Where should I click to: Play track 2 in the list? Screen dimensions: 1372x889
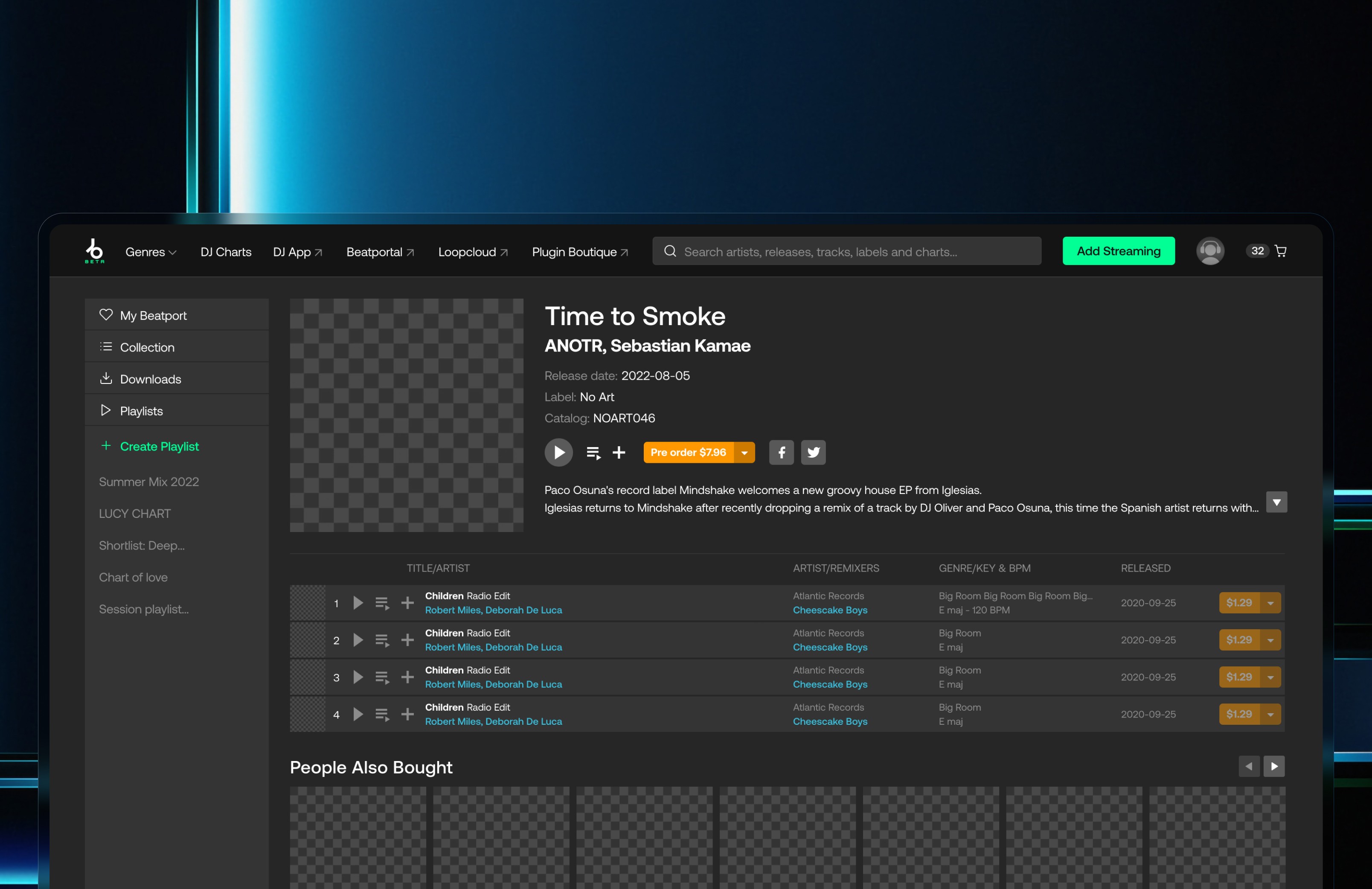(358, 640)
